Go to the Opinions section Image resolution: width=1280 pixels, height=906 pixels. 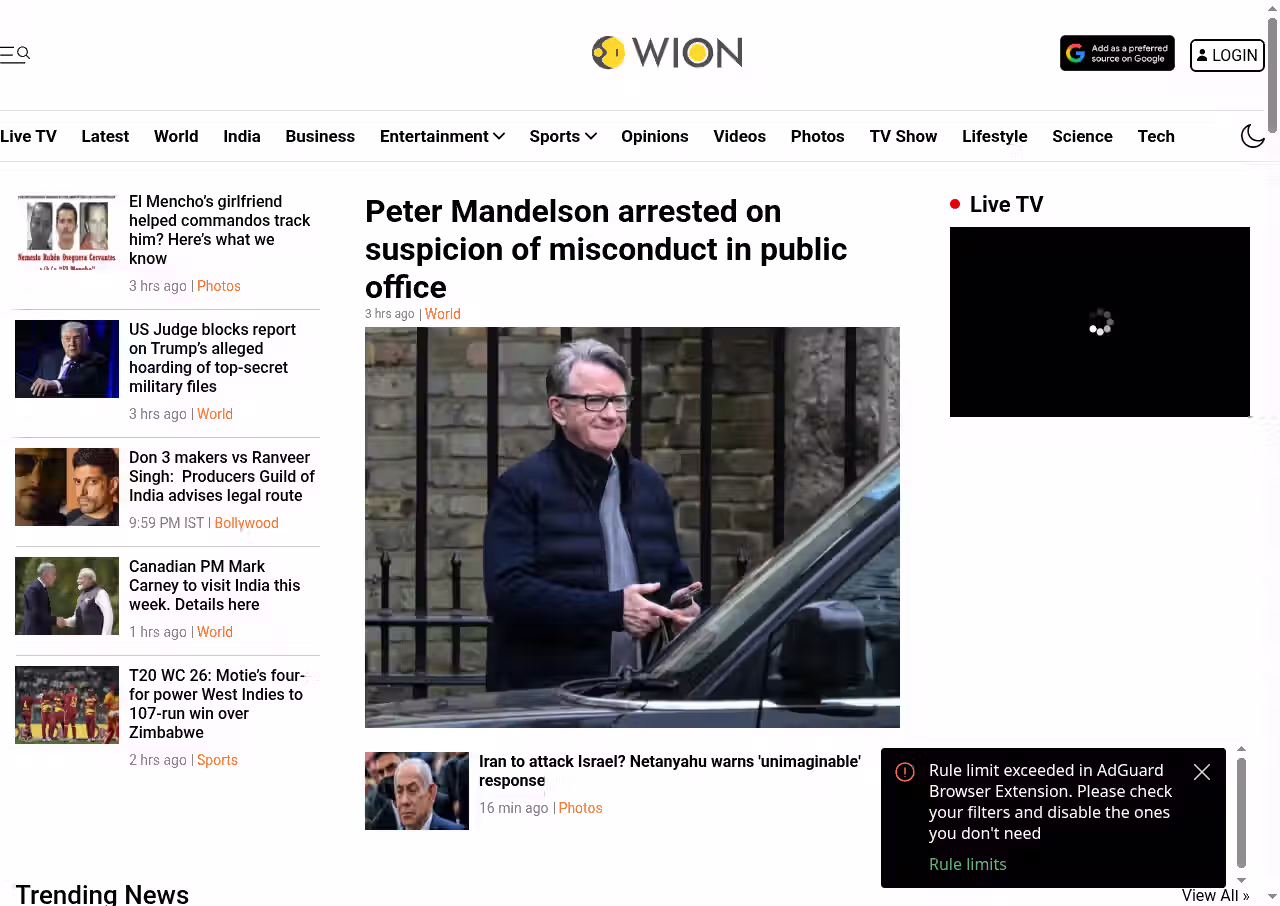pos(654,136)
